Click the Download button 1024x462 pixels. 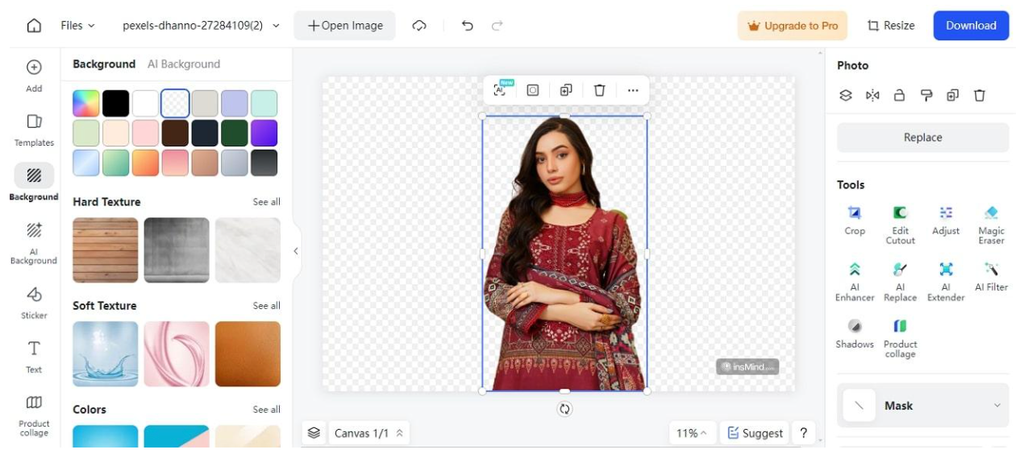pyautogui.click(x=971, y=25)
